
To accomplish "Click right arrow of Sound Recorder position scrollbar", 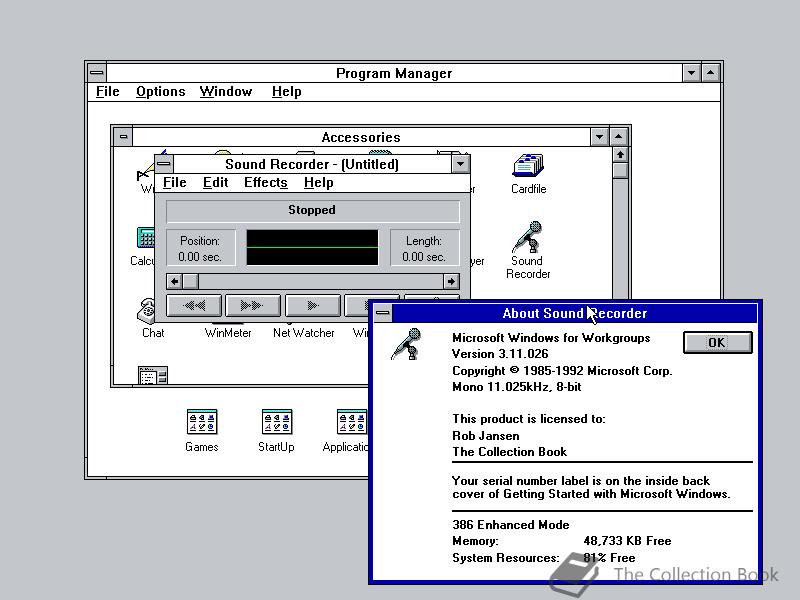I will coord(451,281).
